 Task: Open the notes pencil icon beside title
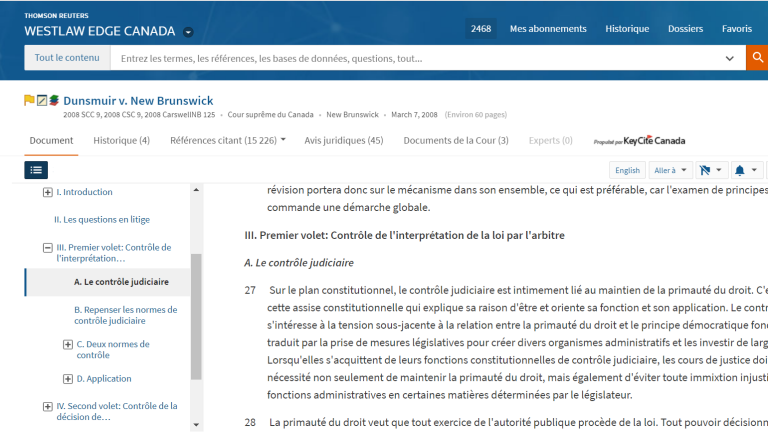click(42, 100)
